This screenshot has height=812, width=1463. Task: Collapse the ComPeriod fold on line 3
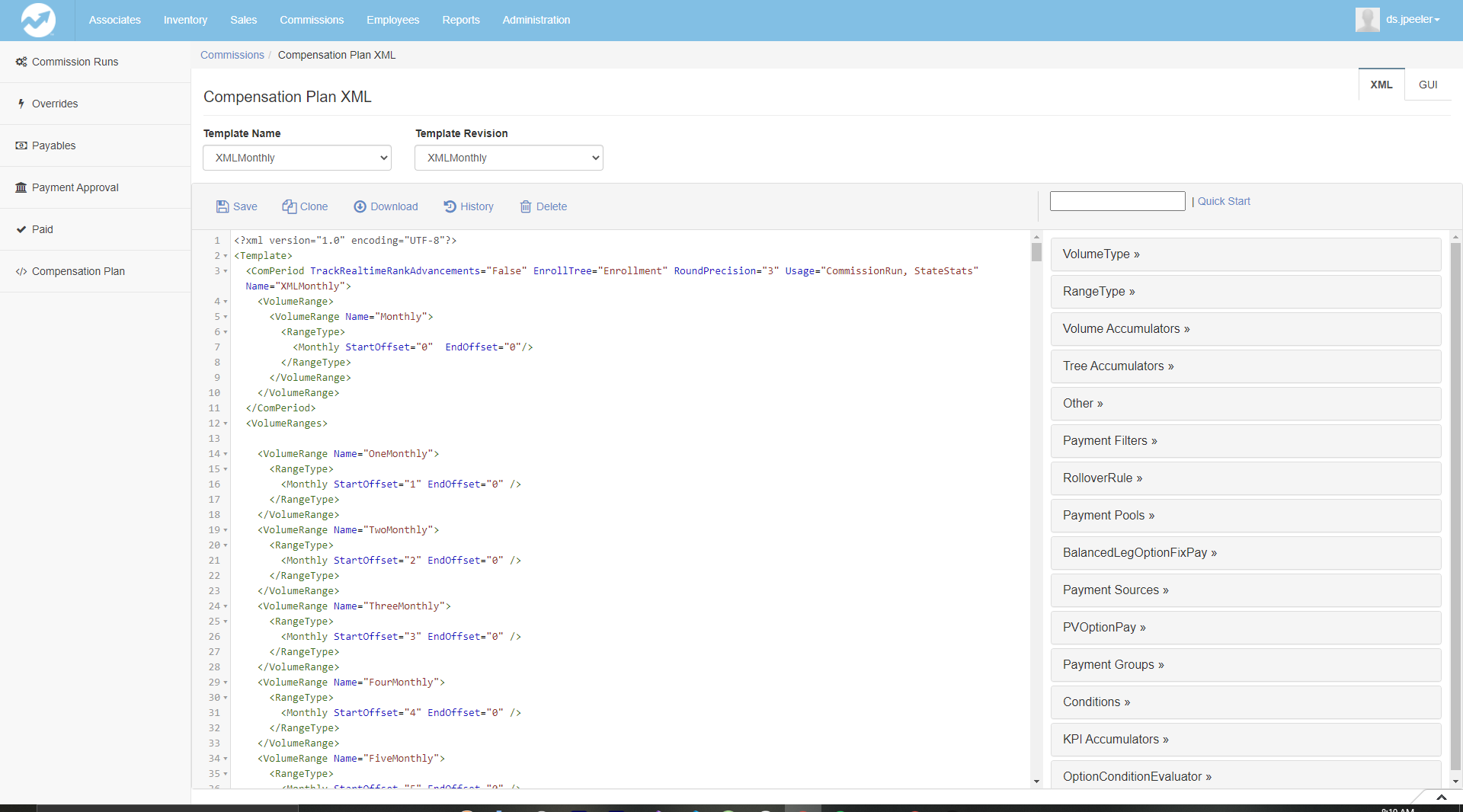click(x=226, y=271)
